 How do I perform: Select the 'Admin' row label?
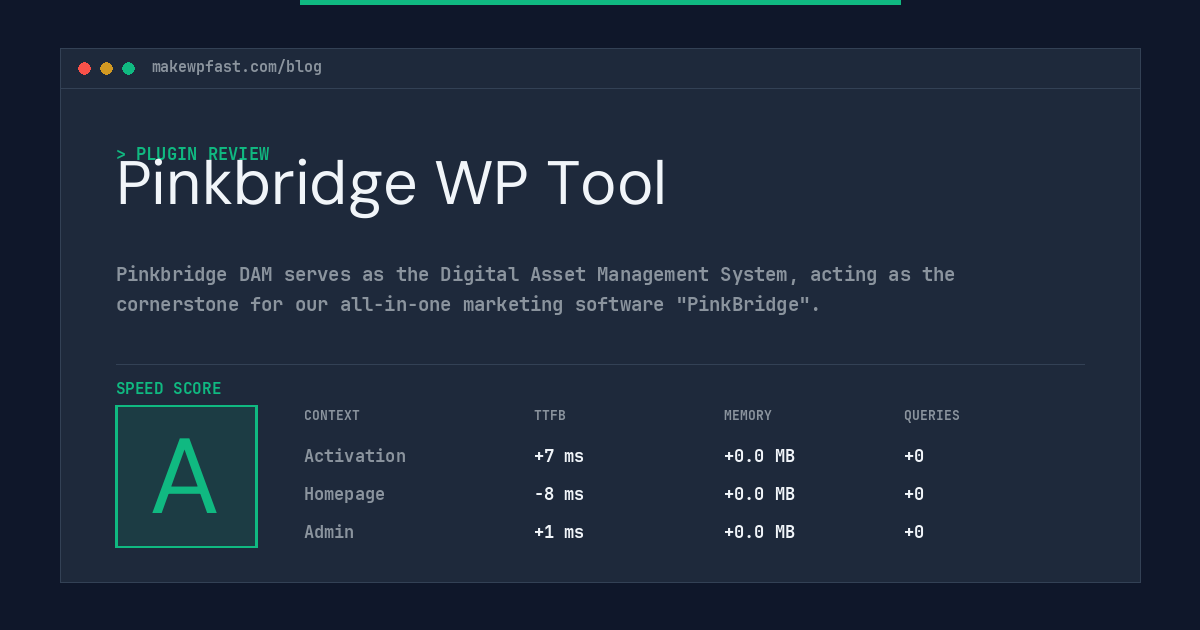pyautogui.click(x=329, y=532)
